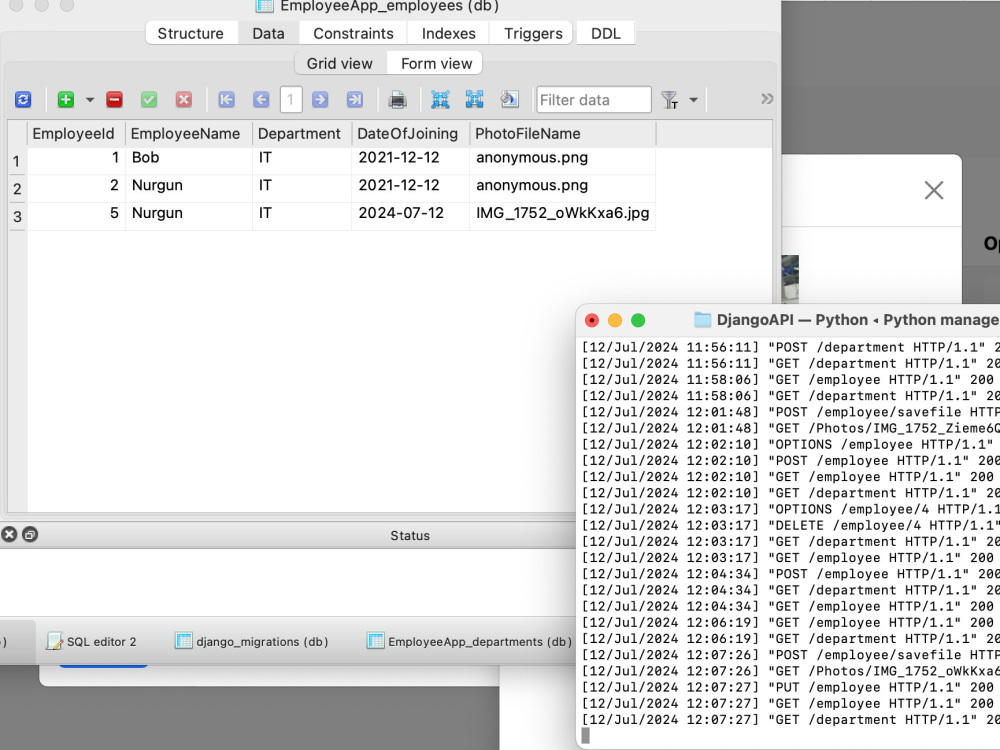
Task: Print the table data
Action: coord(397,99)
